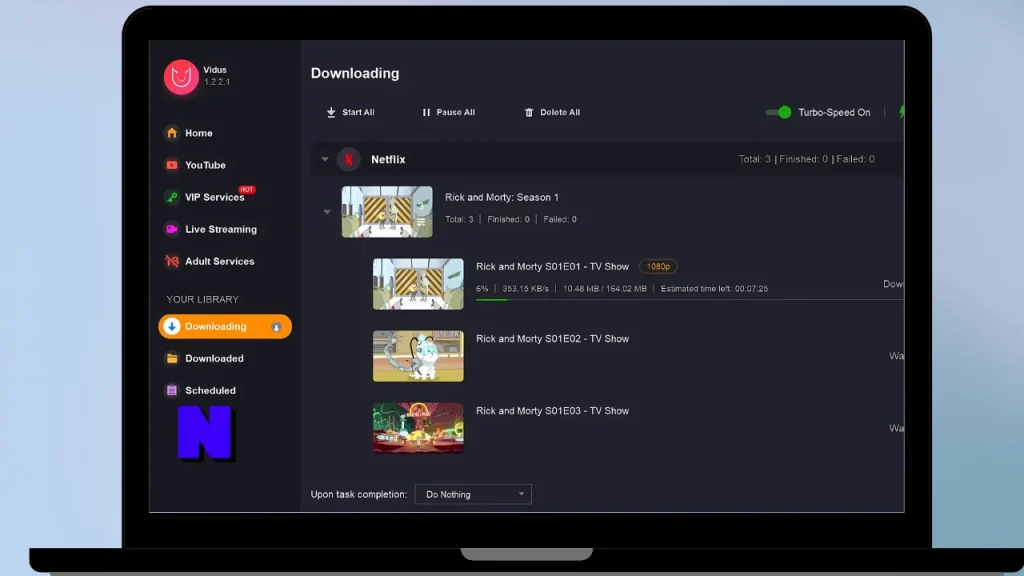Click the title Rick and Morty: Season 1
The image size is (1024, 576).
502,197
